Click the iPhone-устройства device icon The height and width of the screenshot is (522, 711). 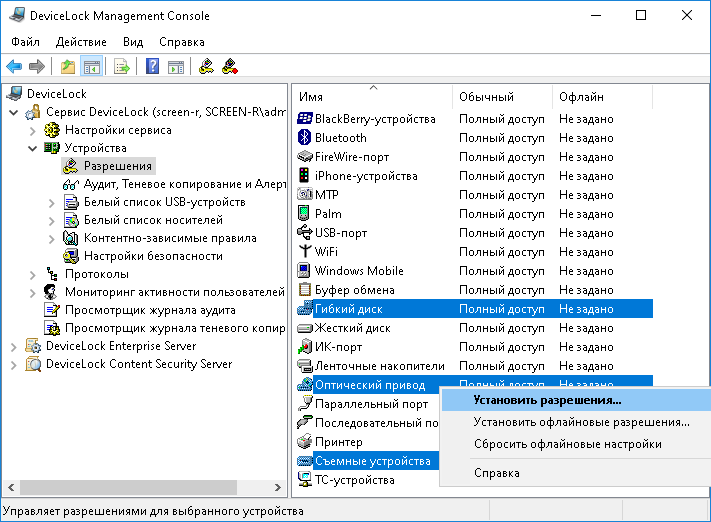pos(306,176)
